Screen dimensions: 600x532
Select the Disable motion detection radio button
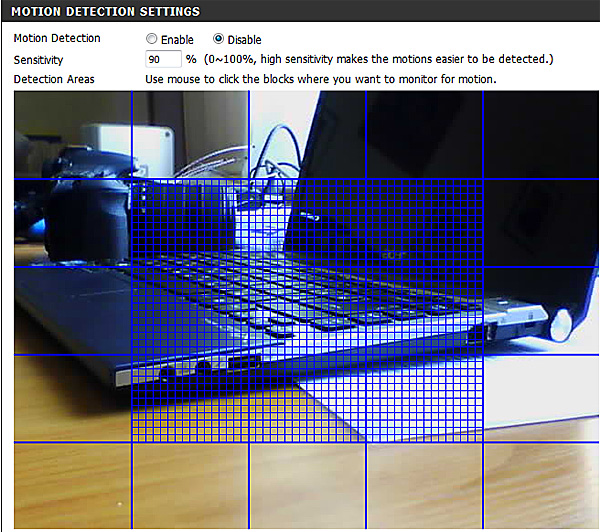219,39
